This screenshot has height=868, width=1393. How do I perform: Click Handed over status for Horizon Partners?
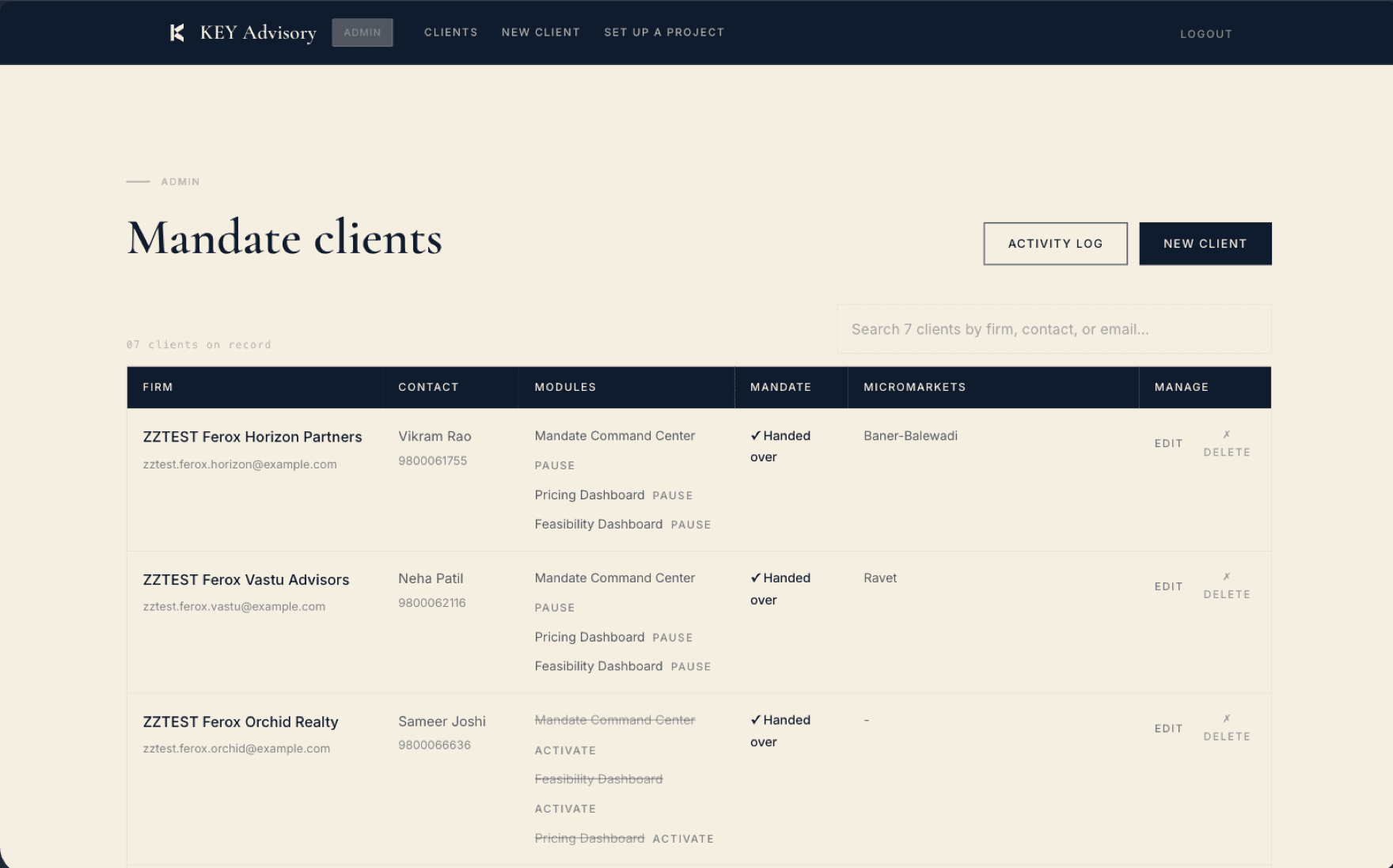pyautogui.click(x=780, y=446)
